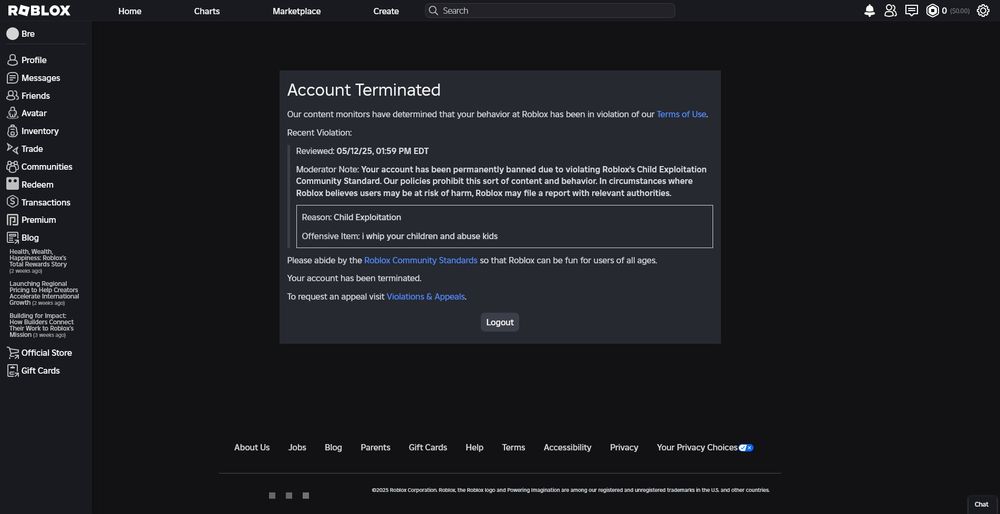The height and width of the screenshot is (514, 1000).
Task: Open the Chat panel
Action: point(981,504)
